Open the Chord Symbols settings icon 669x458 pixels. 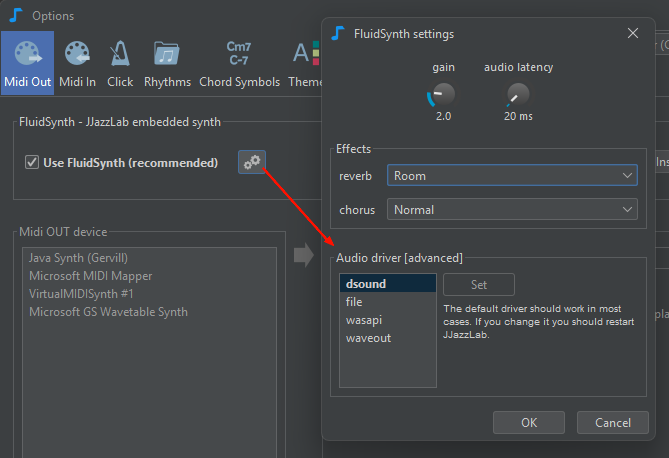click(240, 62)
